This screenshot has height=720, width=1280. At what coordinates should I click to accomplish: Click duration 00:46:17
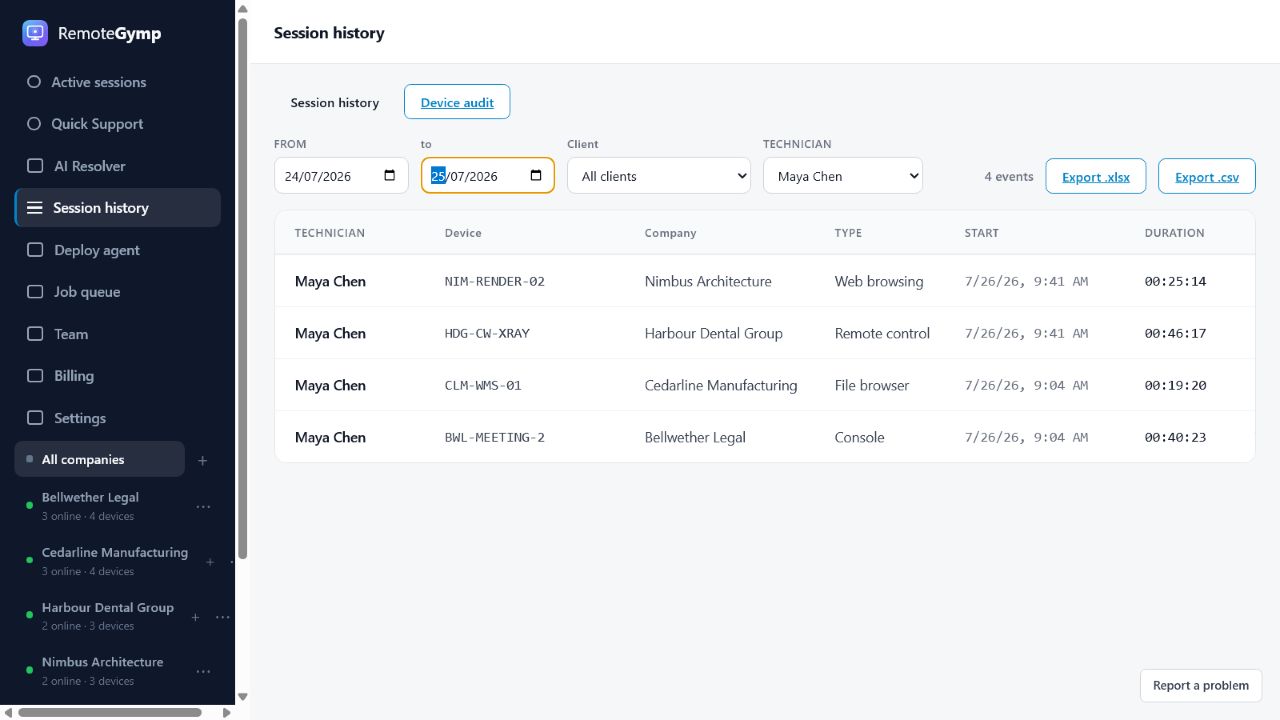(1176, 333)
